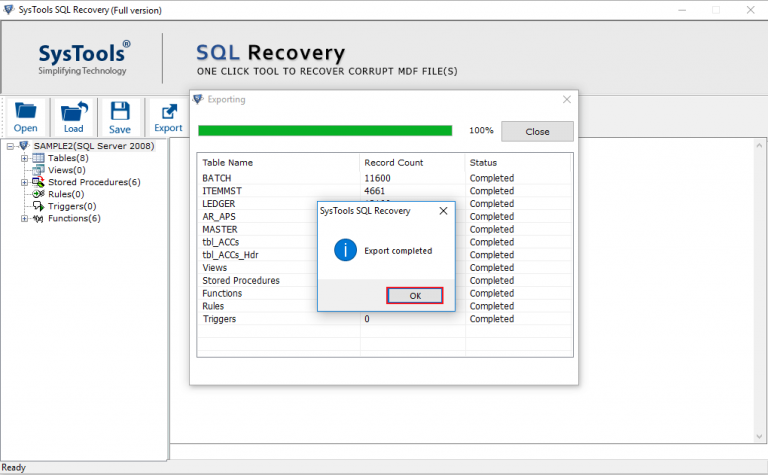Click the Record Count column header
Screen dimensions: 768x475
[x=394, y=163]
